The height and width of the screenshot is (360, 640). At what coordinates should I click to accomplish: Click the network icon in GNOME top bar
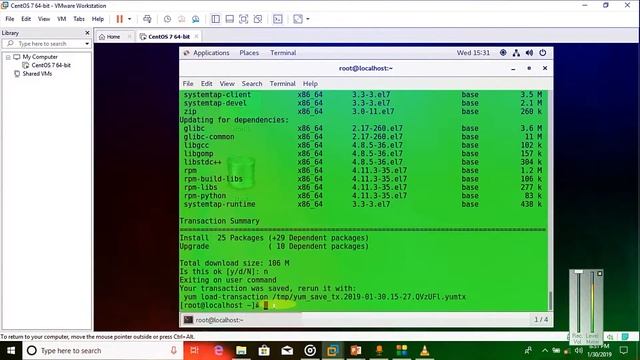tap(516, 53)
